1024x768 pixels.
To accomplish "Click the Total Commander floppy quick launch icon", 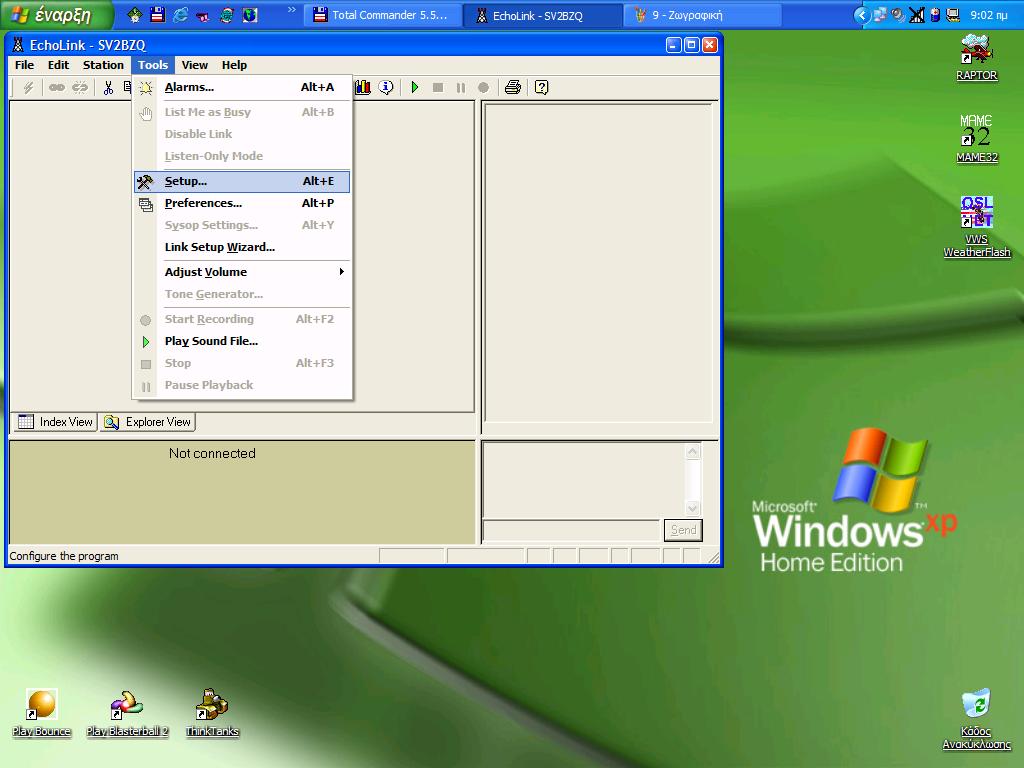I will point(157,15).
